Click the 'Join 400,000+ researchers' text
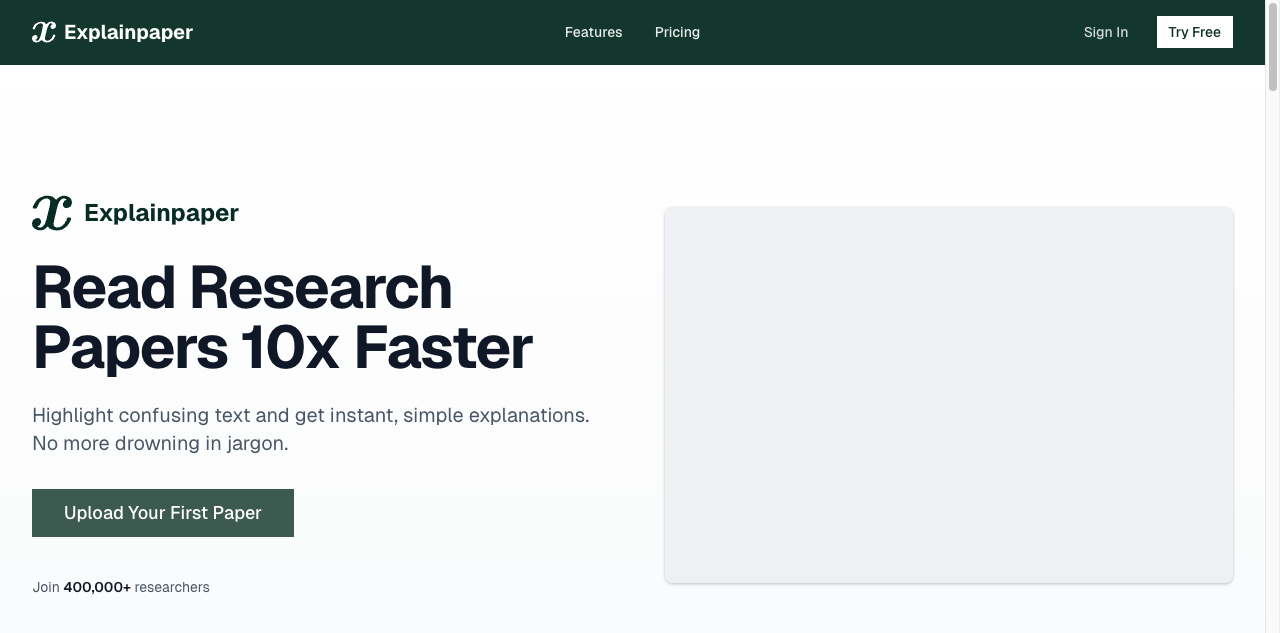This screenshot has height=633, width=1280. coord(121,587)
